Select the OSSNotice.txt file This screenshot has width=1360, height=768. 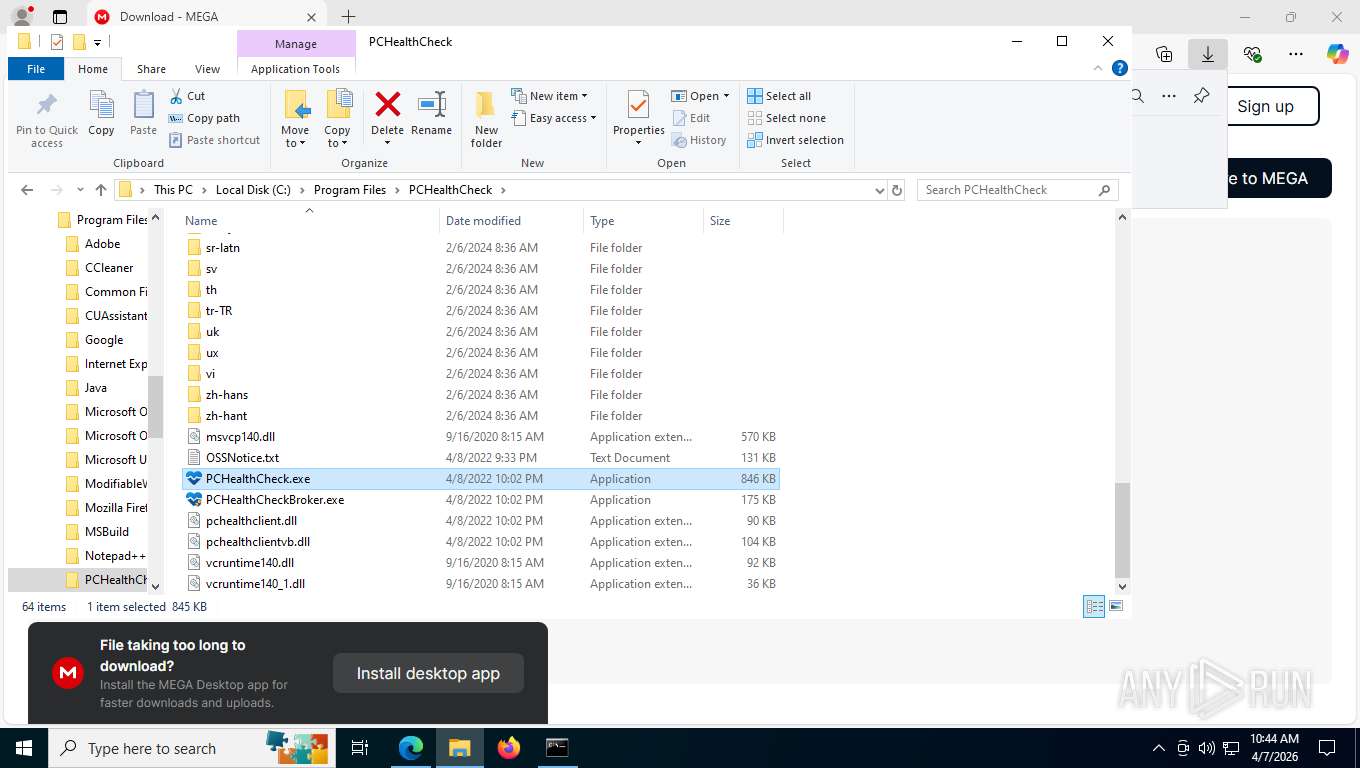pyautogui.click(x=481, y=458)
